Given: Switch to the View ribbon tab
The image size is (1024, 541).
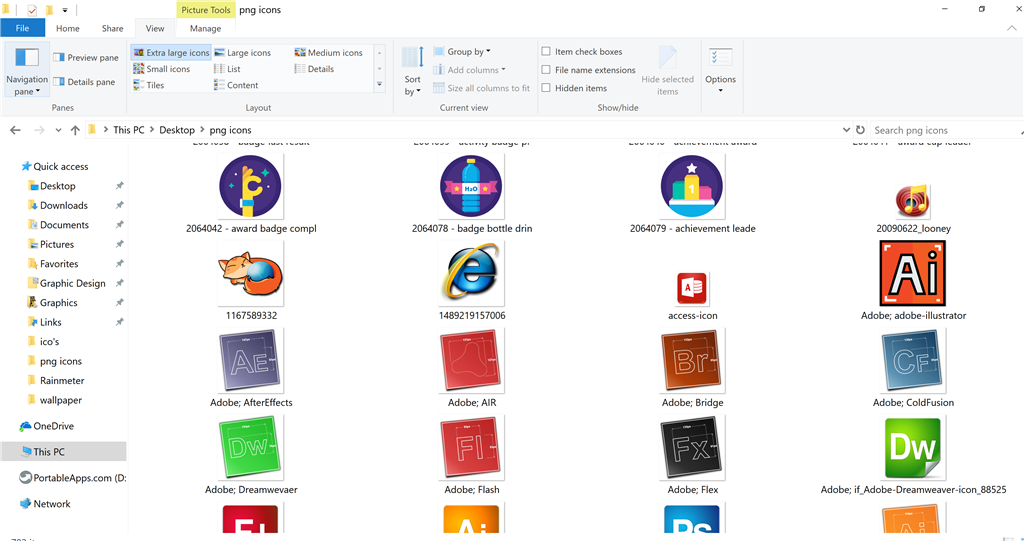Looking at the screenshot, I should point(155,28).
